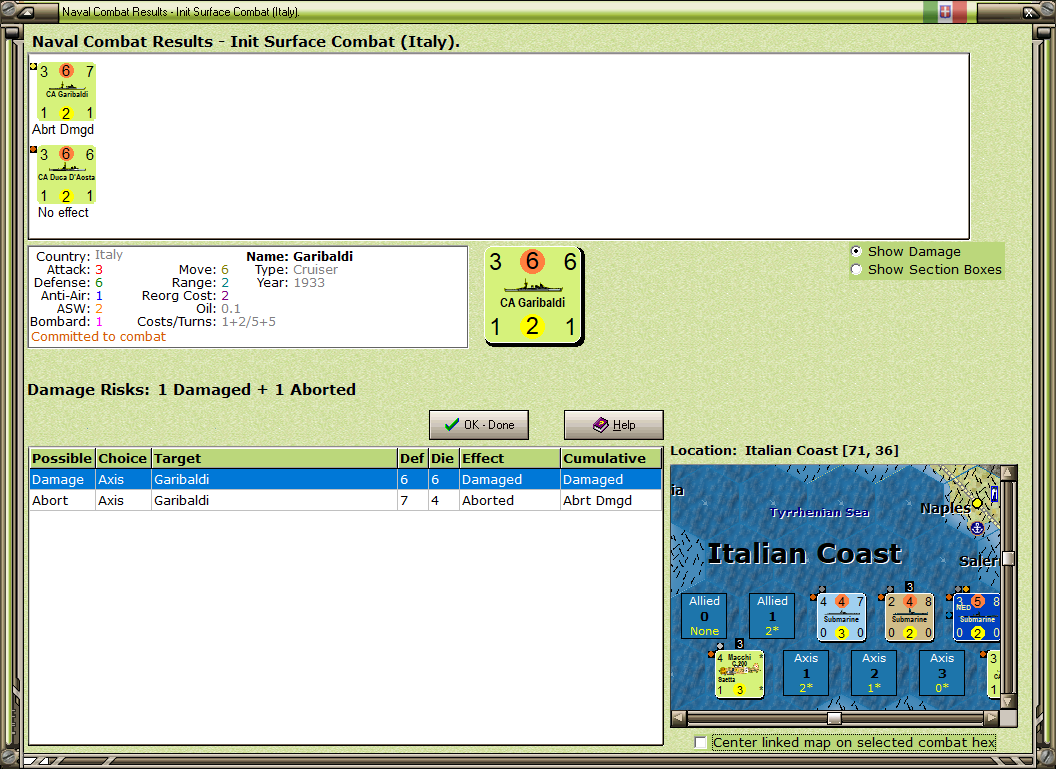Open the Help button

(614, 425)
